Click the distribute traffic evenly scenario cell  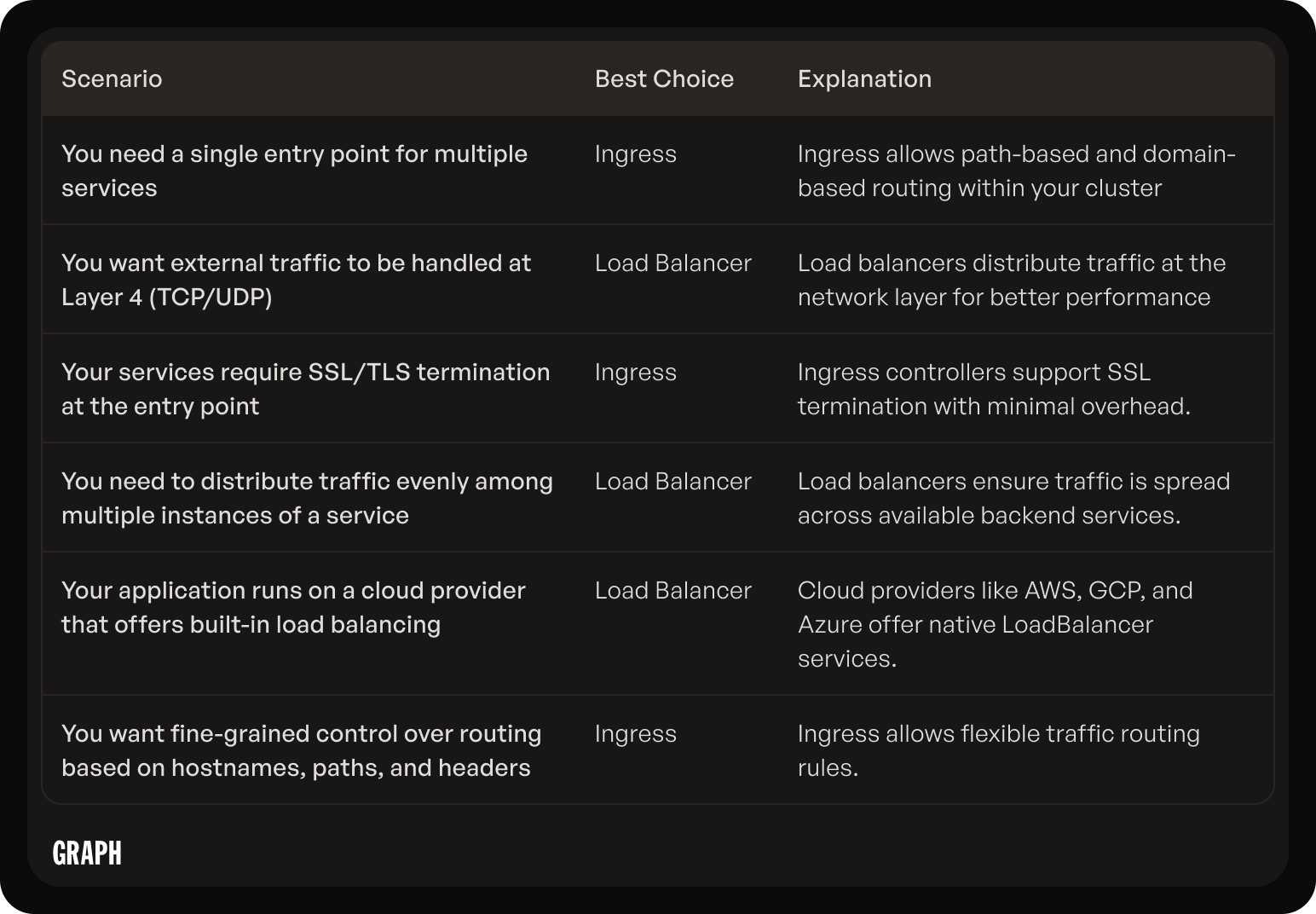pos(307,498)
